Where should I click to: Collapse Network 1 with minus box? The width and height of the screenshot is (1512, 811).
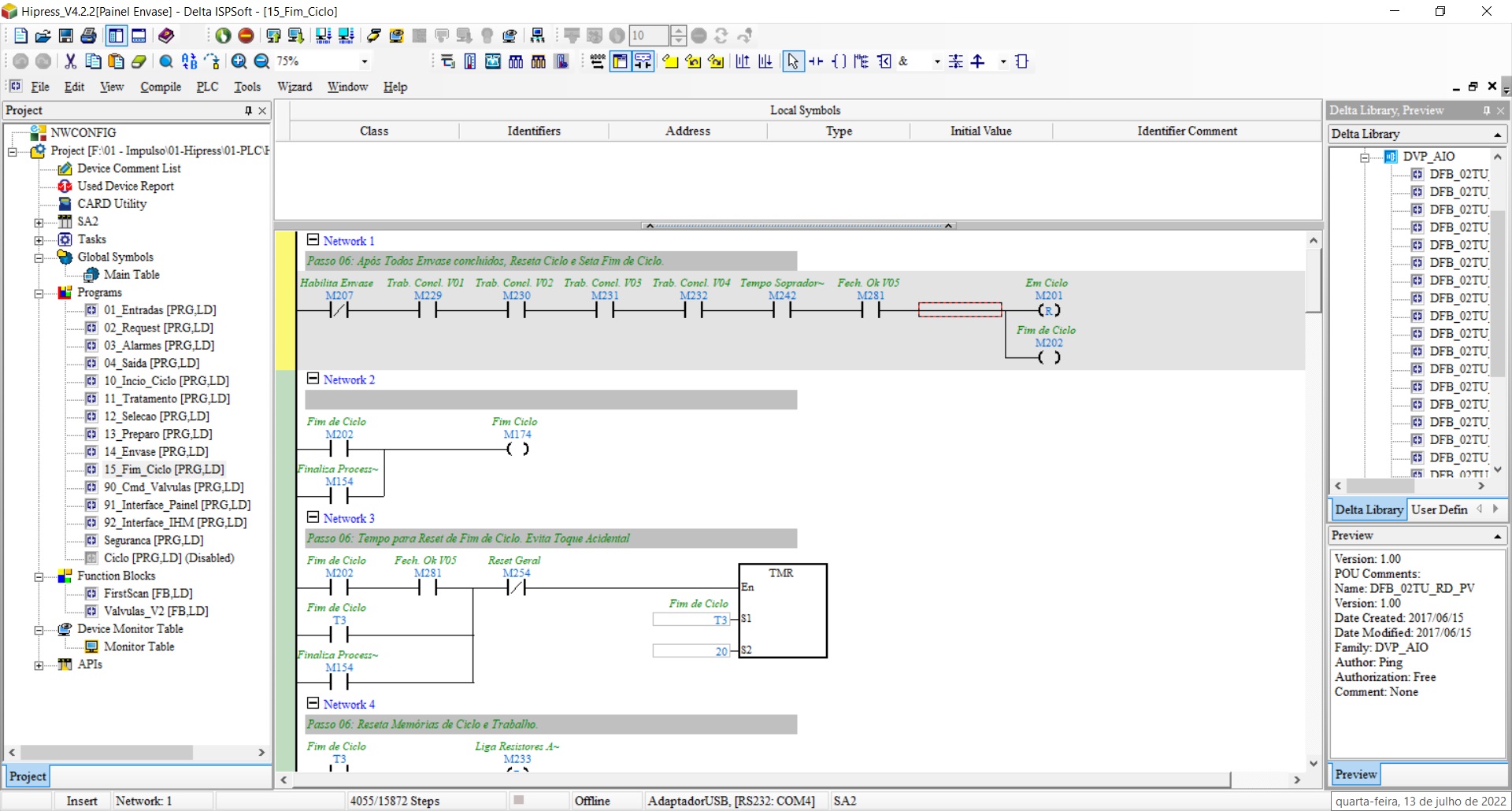click(x=313, y=240)
